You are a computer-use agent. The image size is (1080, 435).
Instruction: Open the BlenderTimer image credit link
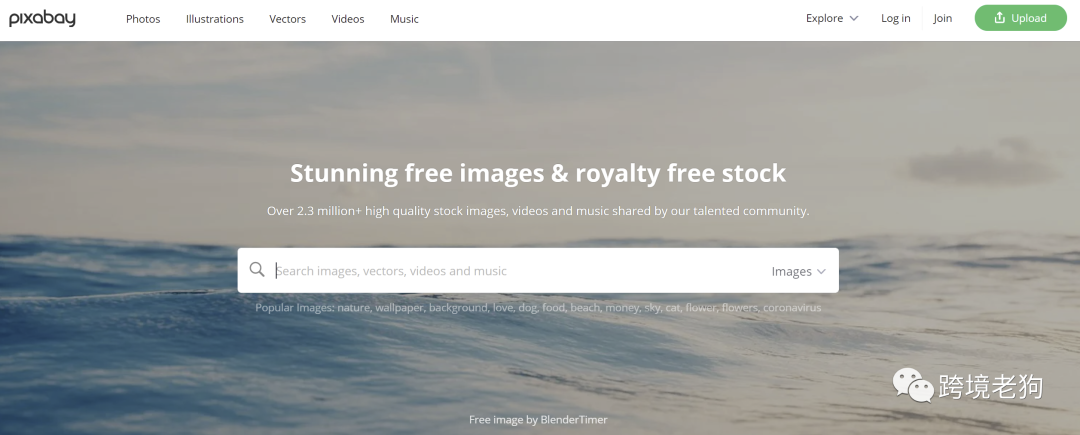coord(574,419)
